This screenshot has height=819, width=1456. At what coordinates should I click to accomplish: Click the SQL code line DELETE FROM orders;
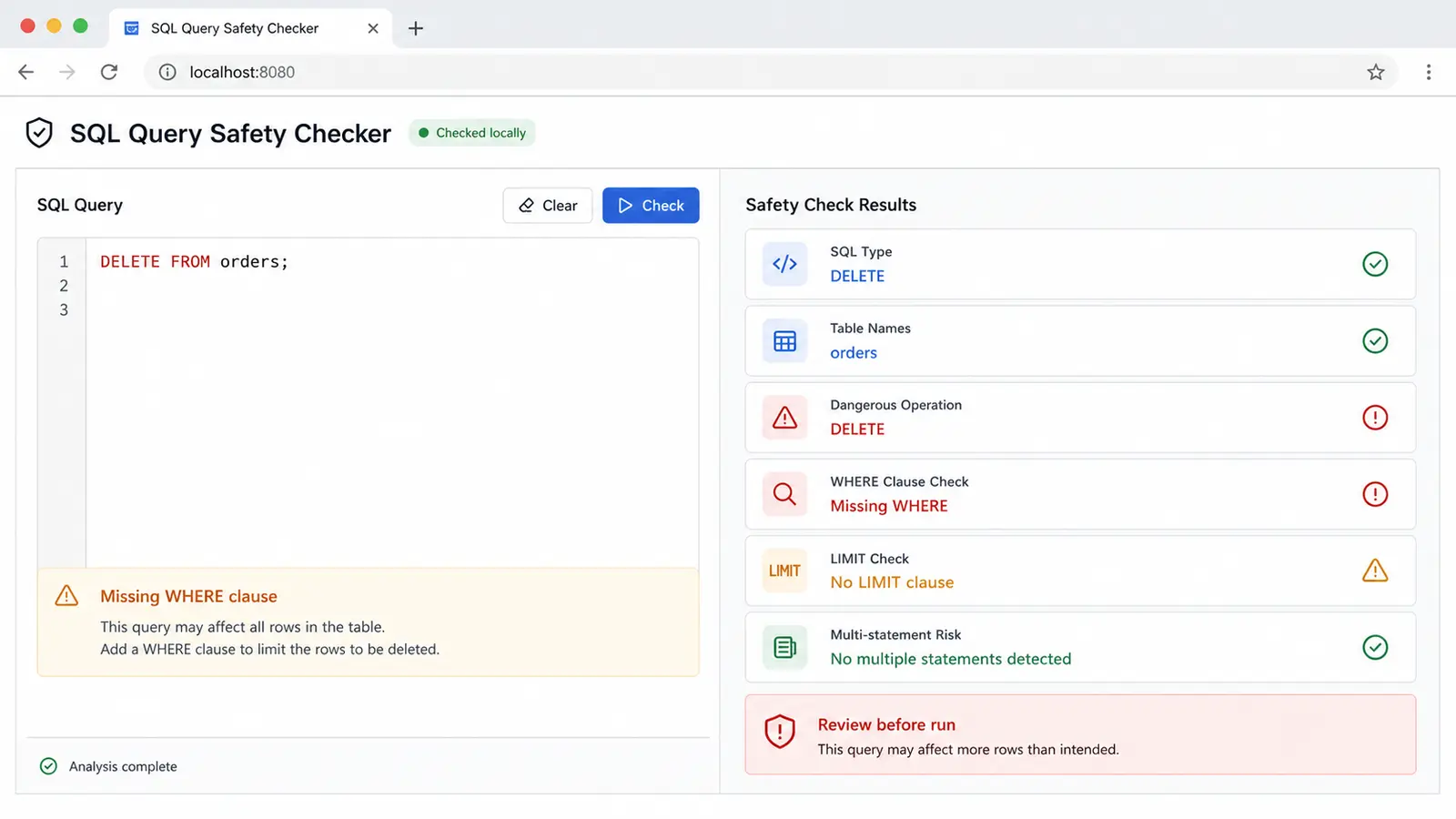(x=194, y=262)
